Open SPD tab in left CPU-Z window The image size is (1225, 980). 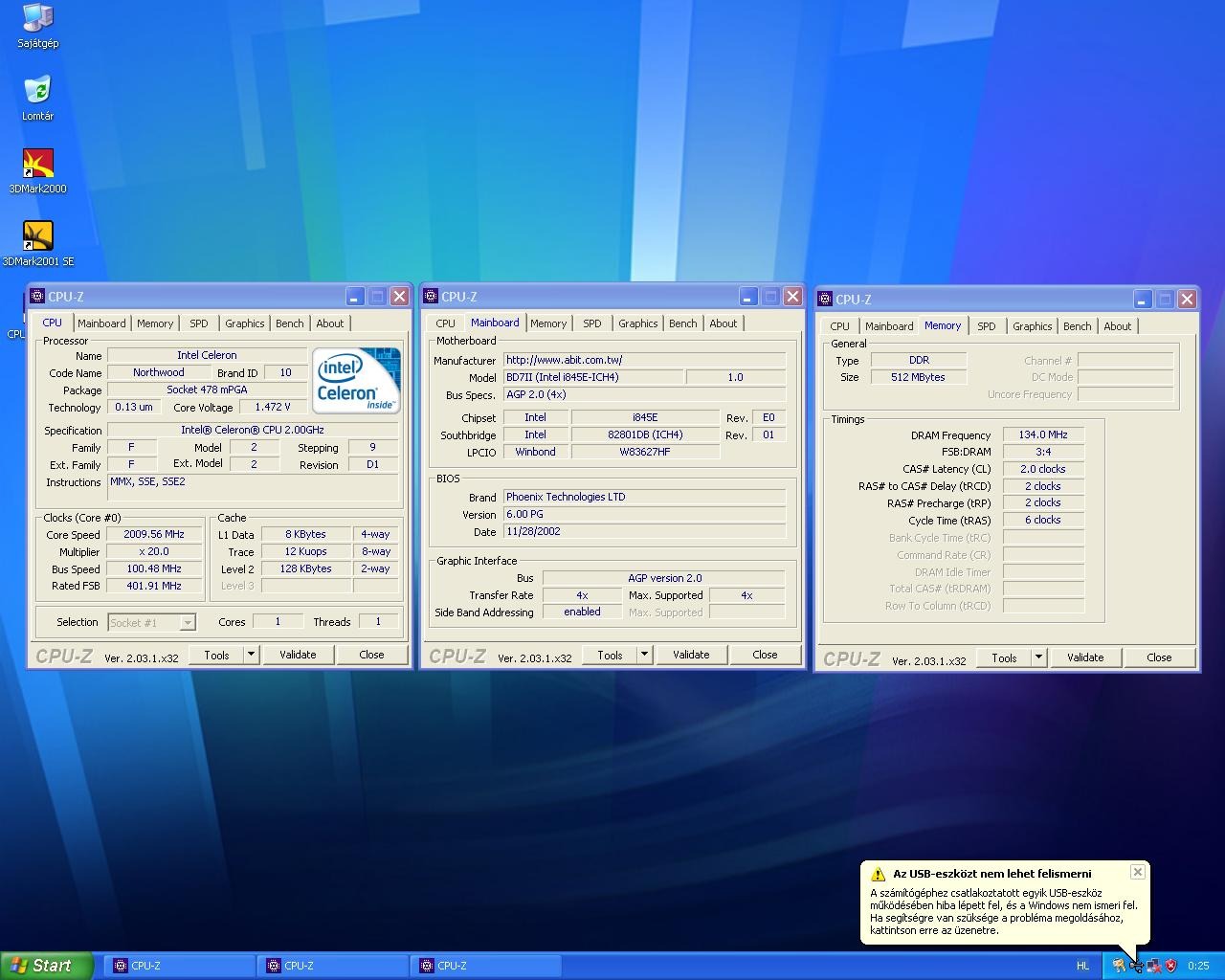(x=199, y=323)
